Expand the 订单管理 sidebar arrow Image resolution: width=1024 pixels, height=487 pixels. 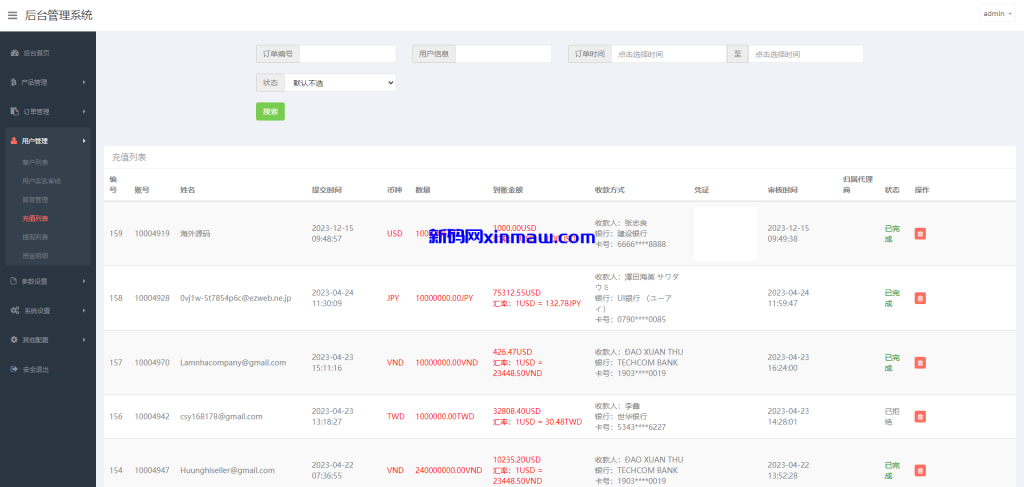pyautogui.click(x=84, y=112)
